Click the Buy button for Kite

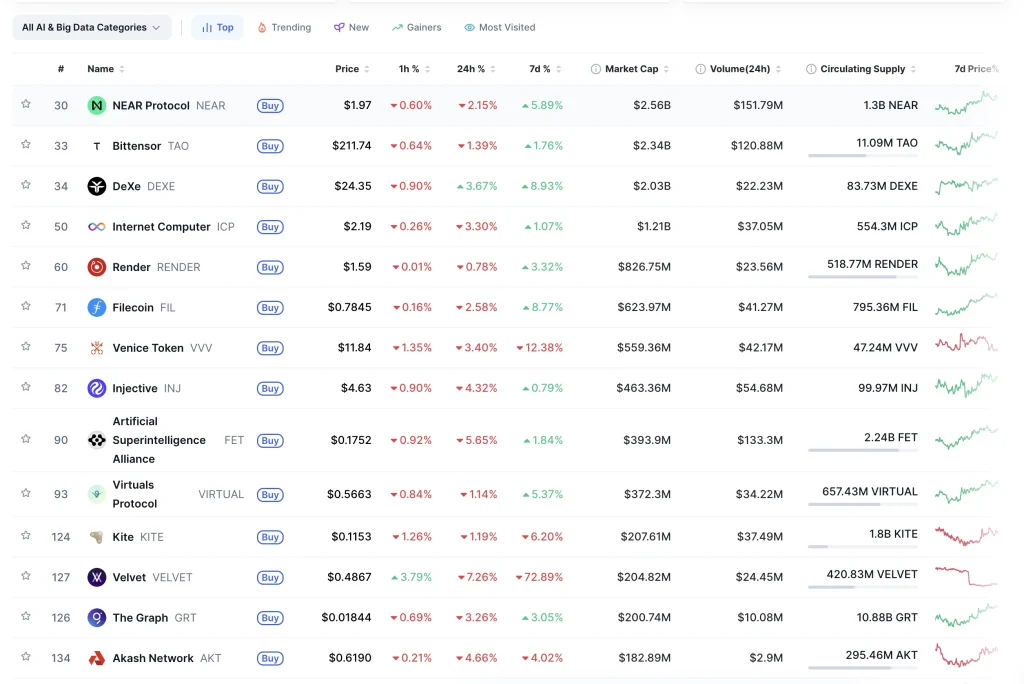click(x=270, y=538)
